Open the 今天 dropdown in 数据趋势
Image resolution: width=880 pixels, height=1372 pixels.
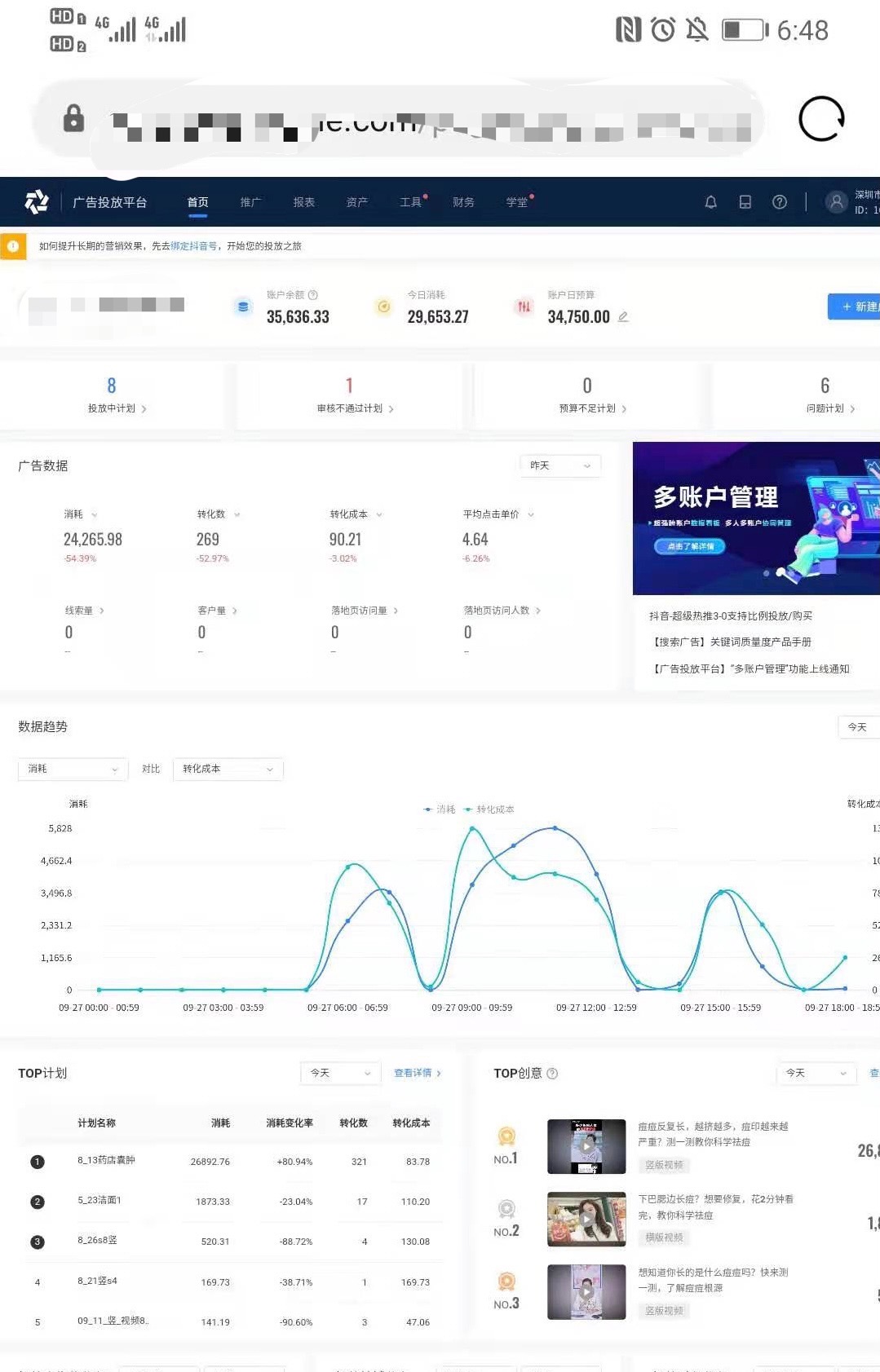click(859, 727)
